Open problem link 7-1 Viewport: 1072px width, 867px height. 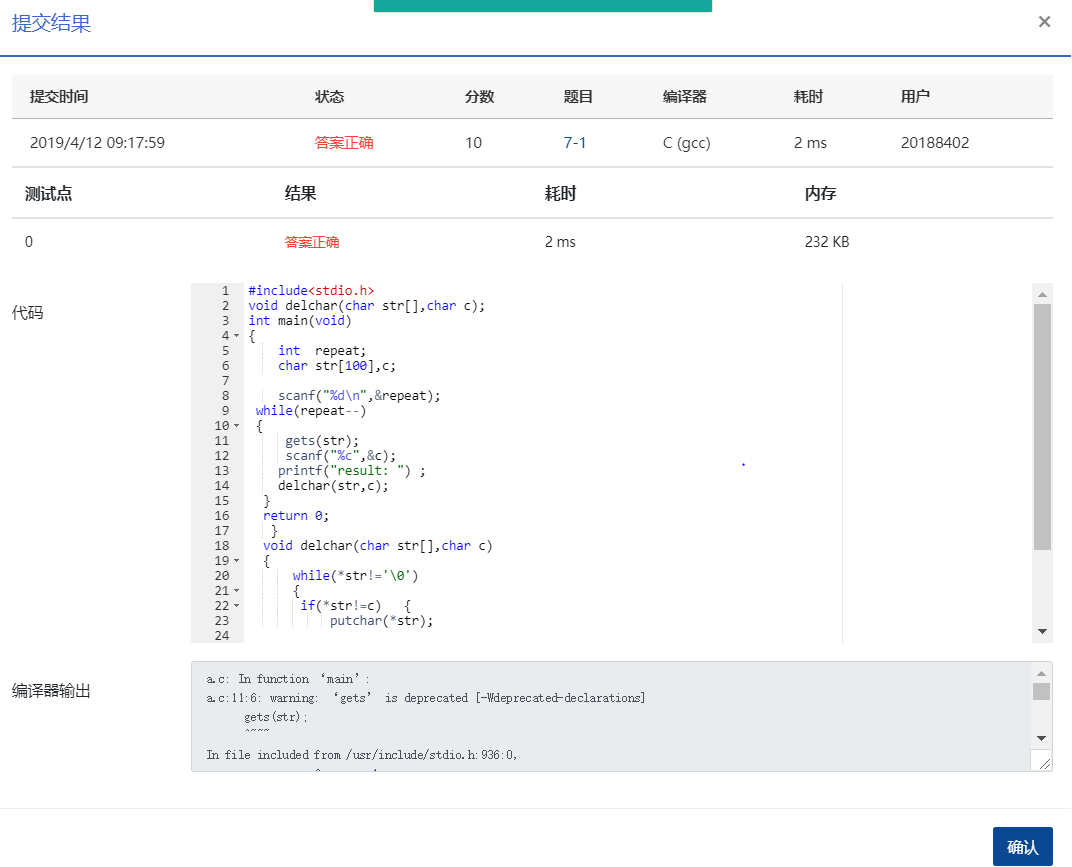(x=574, y=143)
